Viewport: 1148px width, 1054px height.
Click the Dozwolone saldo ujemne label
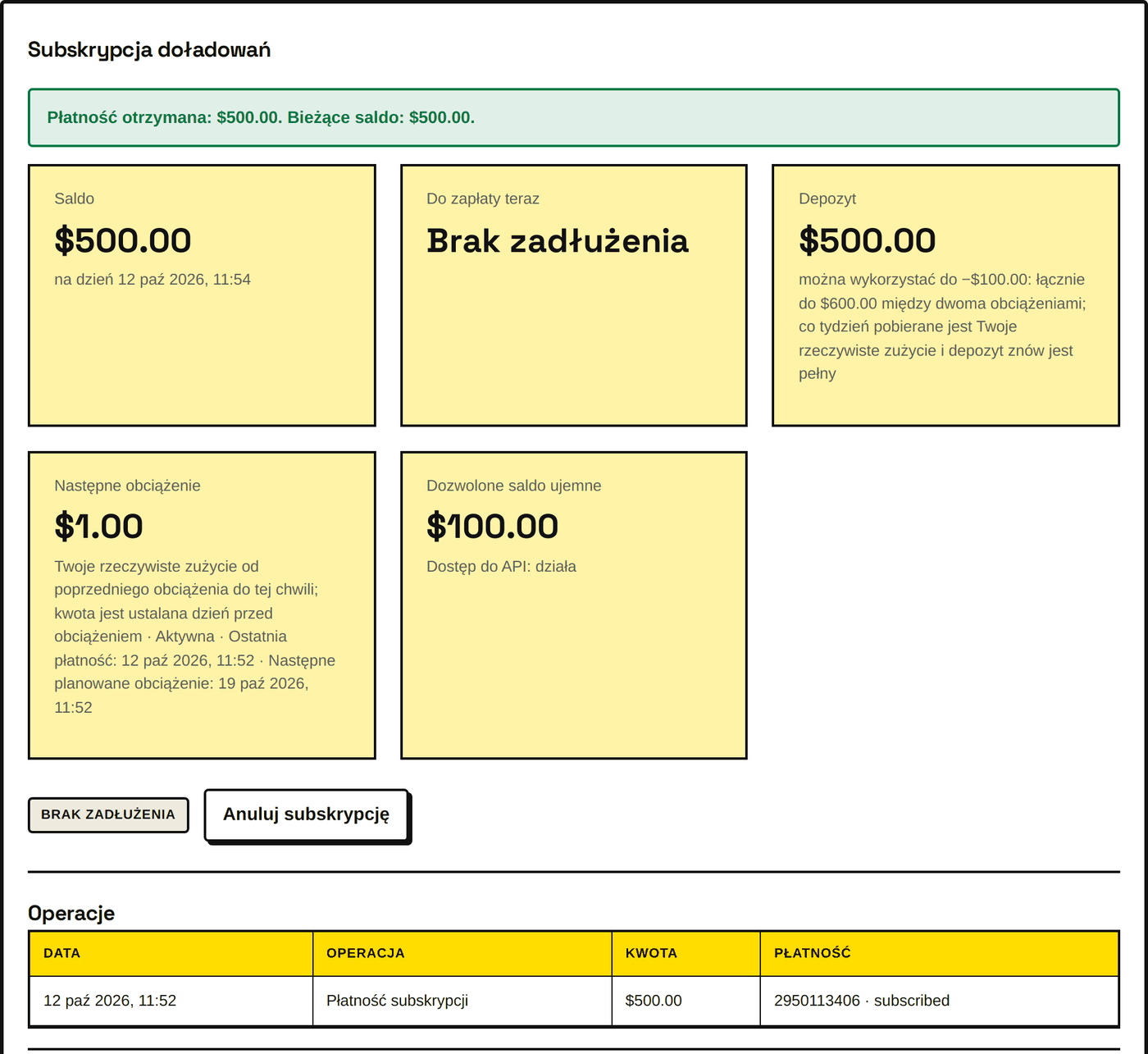(x=514, y=486)
